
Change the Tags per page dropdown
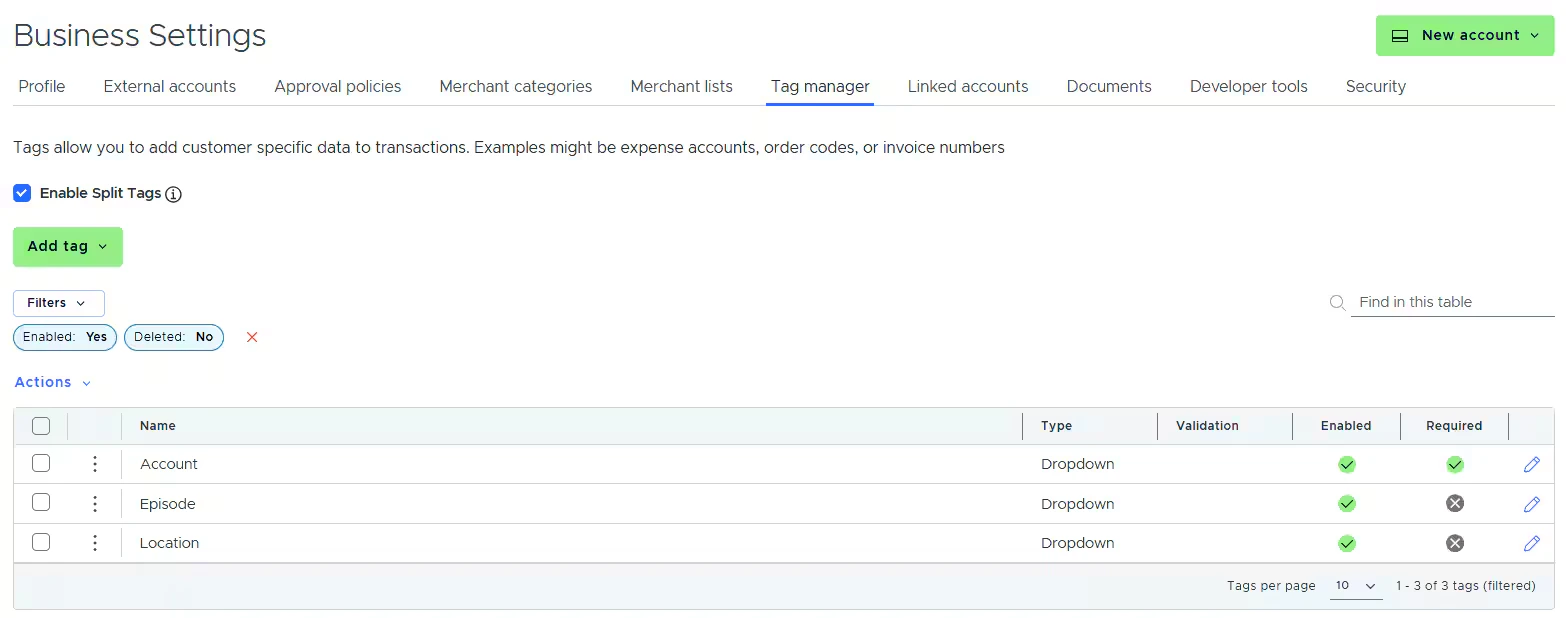point(1355,586)
